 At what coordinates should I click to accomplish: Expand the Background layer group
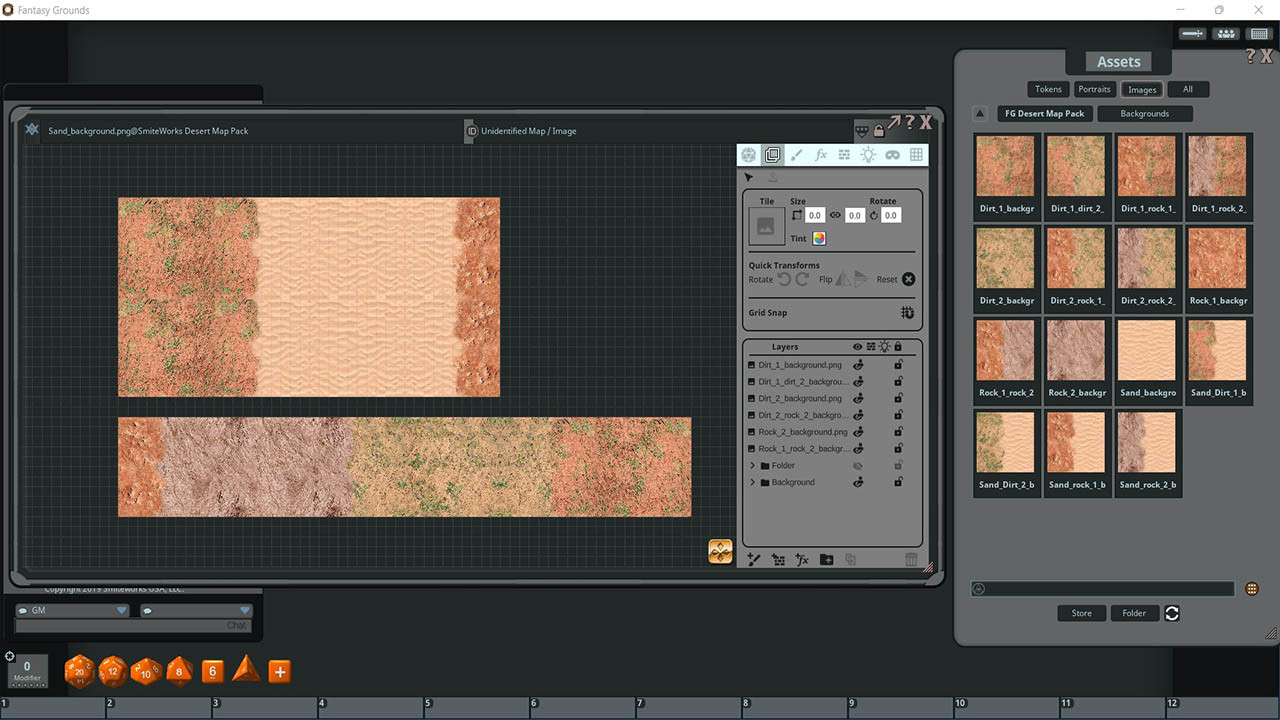click(752, 481)
